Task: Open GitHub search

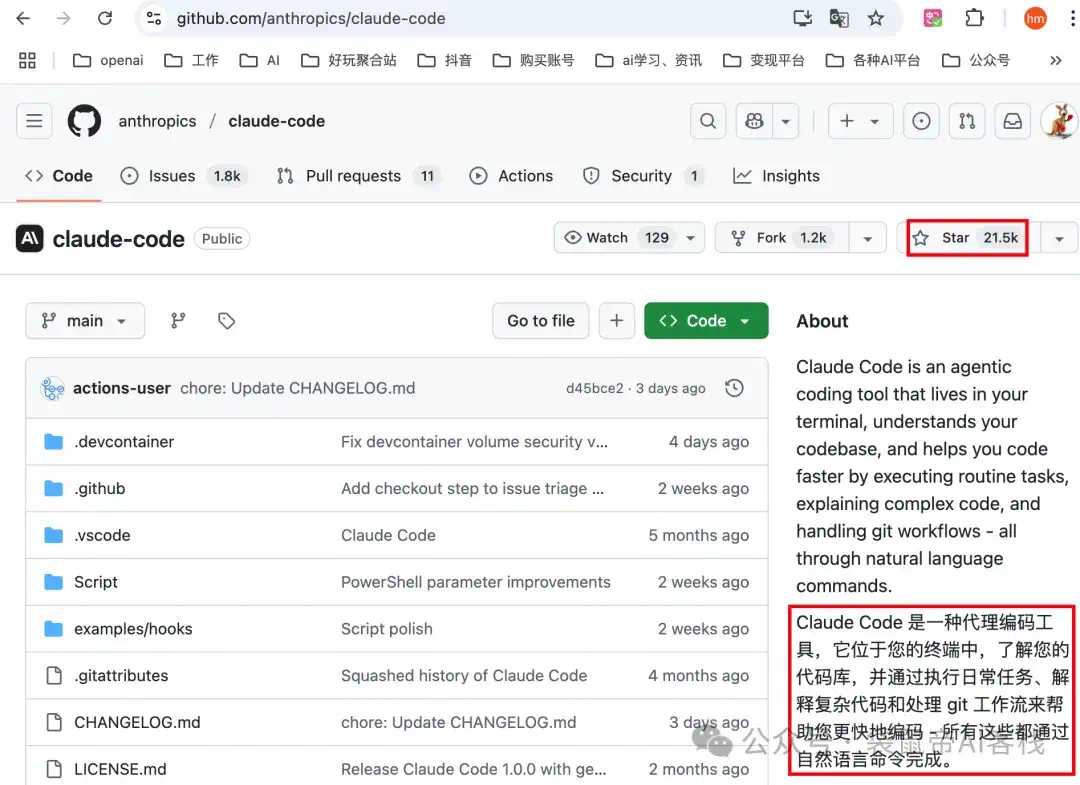Action: [708, 121]
